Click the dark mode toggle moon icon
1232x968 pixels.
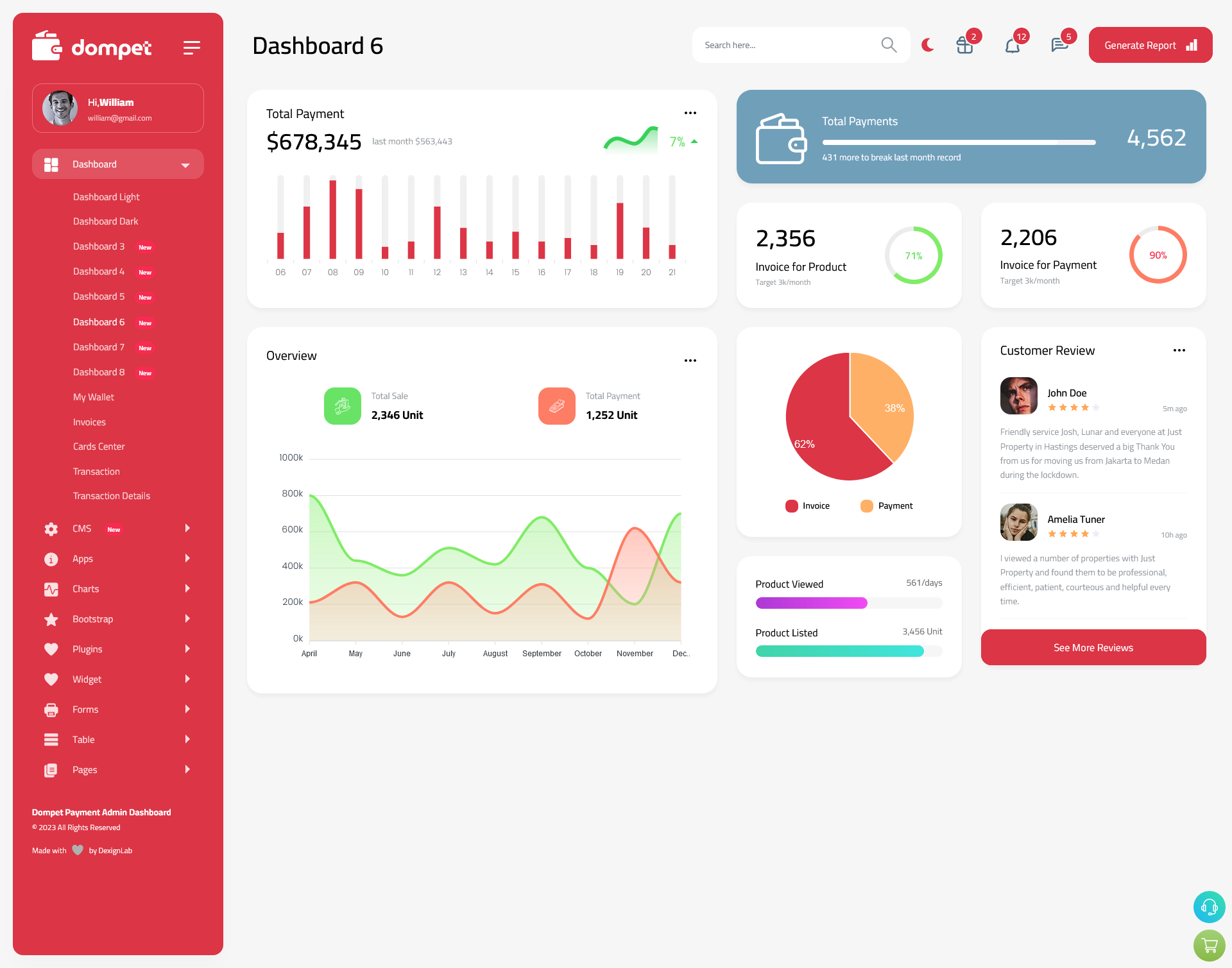(x=928, y=44)
